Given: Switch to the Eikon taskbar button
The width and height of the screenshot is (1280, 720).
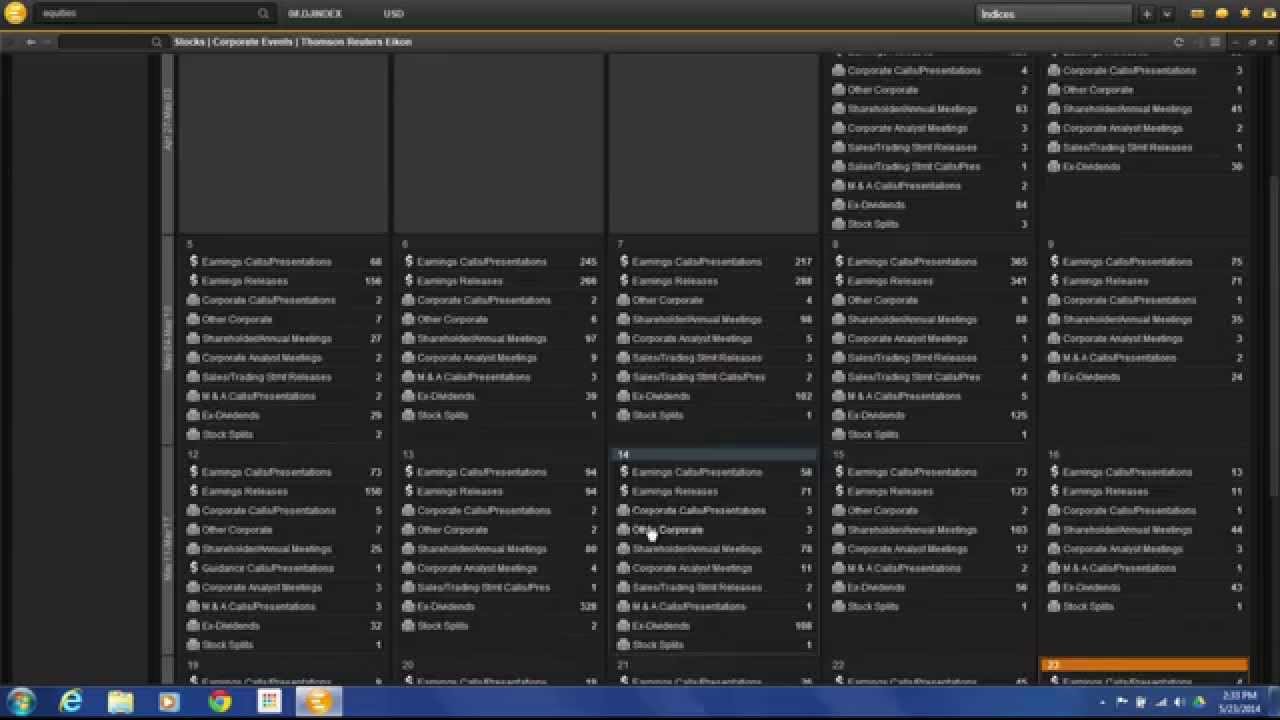Looking at the screenshot, I should (x=318, y=702).
